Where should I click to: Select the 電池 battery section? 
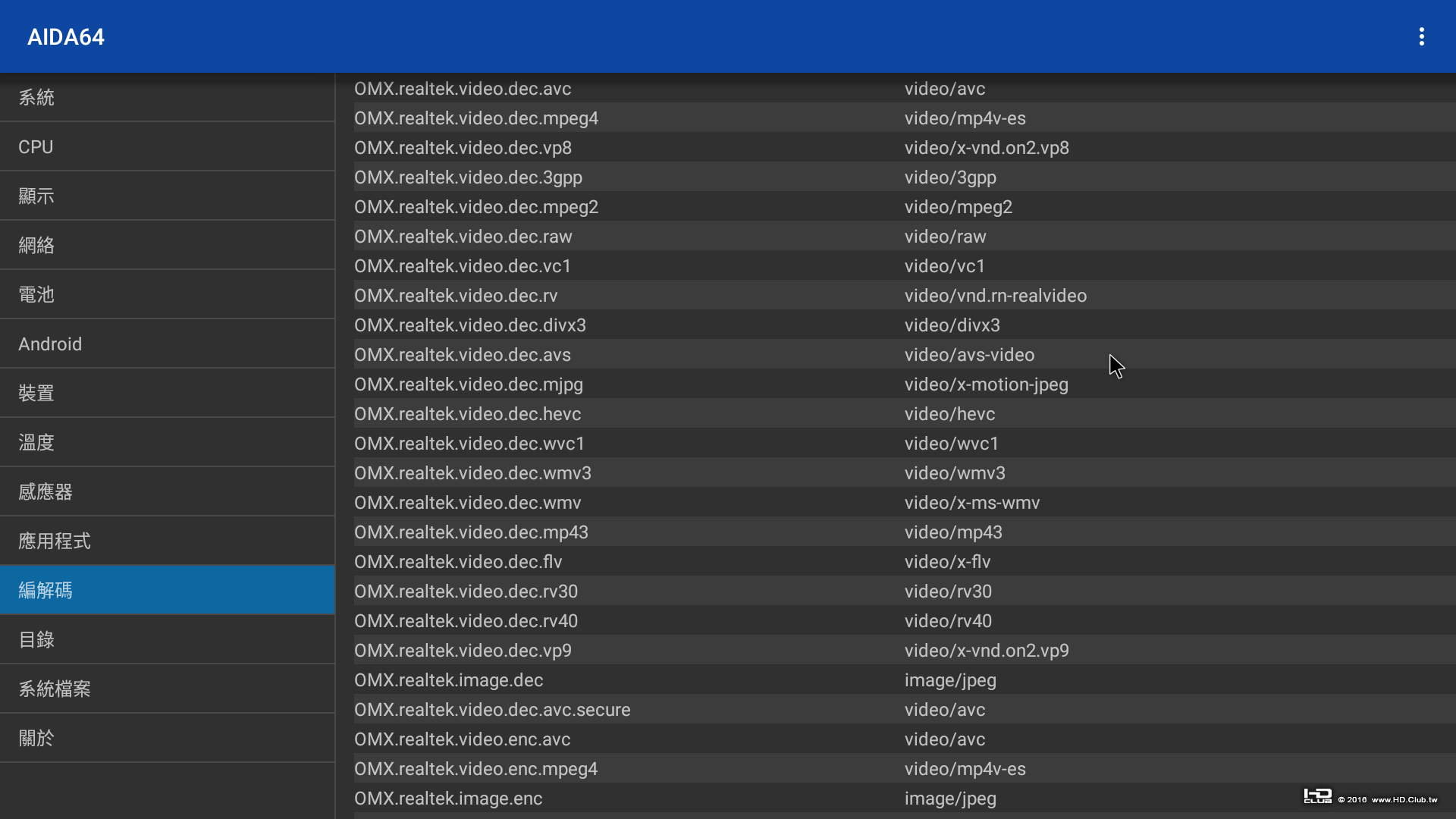point(167,294)
